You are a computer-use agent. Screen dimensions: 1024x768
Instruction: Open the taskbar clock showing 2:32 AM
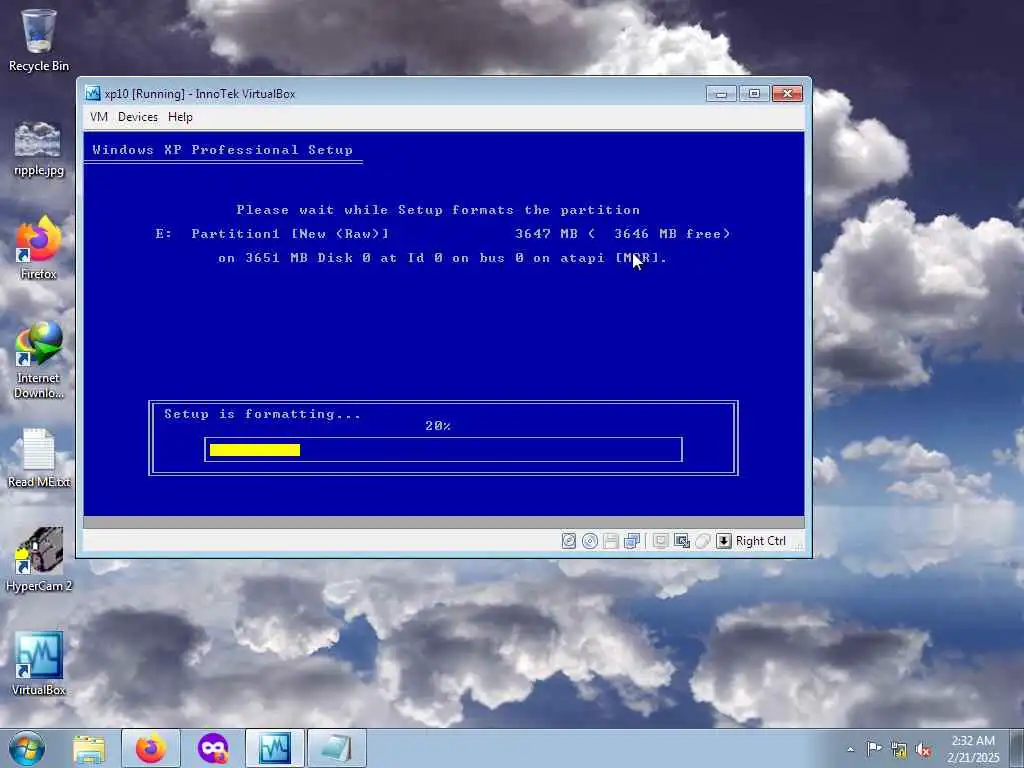tap(973, 749)
